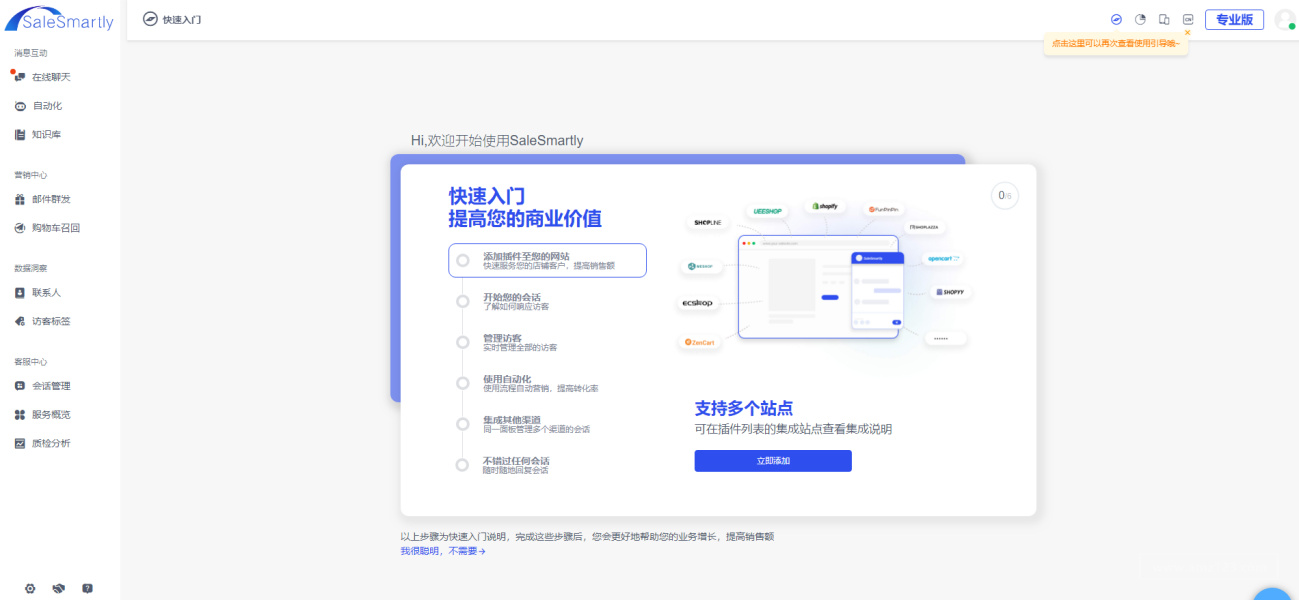Click the multi-device icon in the top bar
The height and width of the screenshot is (600, 1299).
coord(1164,19)
